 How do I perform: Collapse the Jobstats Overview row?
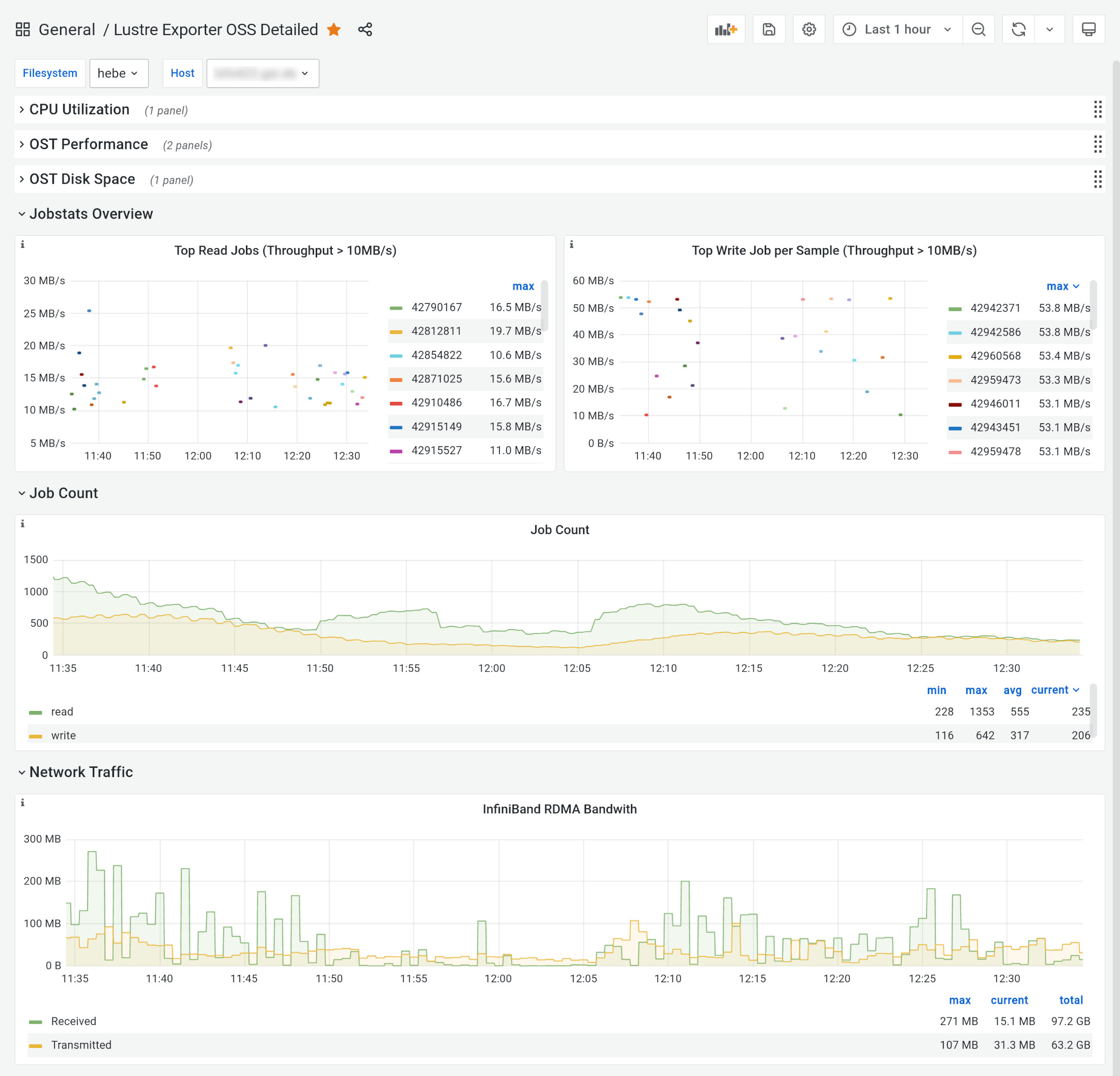tap(90, 214)
